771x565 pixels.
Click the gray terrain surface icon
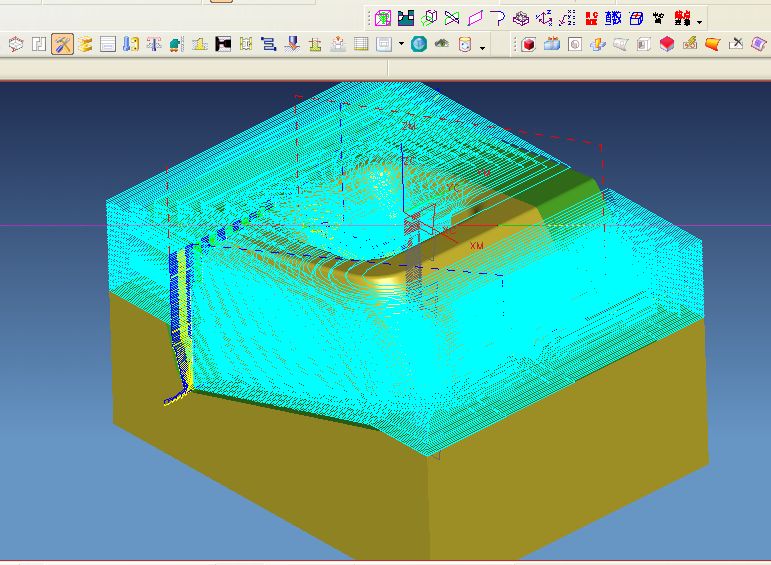[x=442, y=44]
